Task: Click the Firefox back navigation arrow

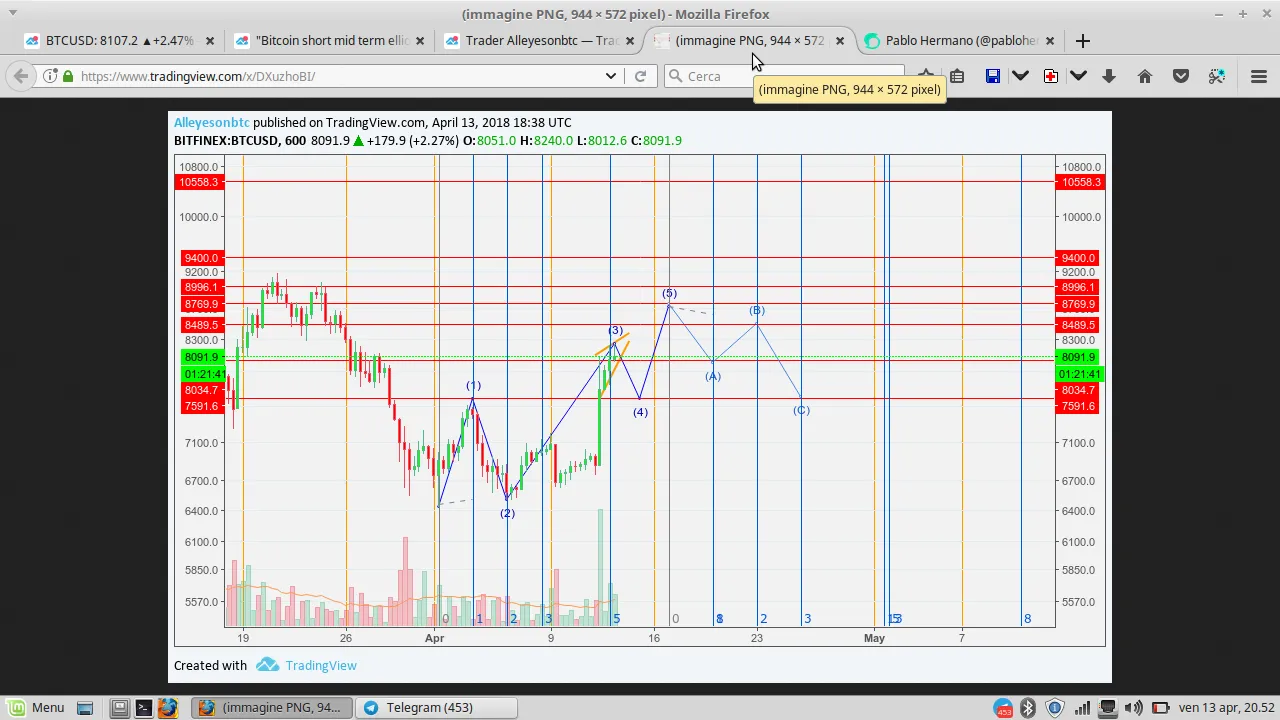Action: coord(21,76)
